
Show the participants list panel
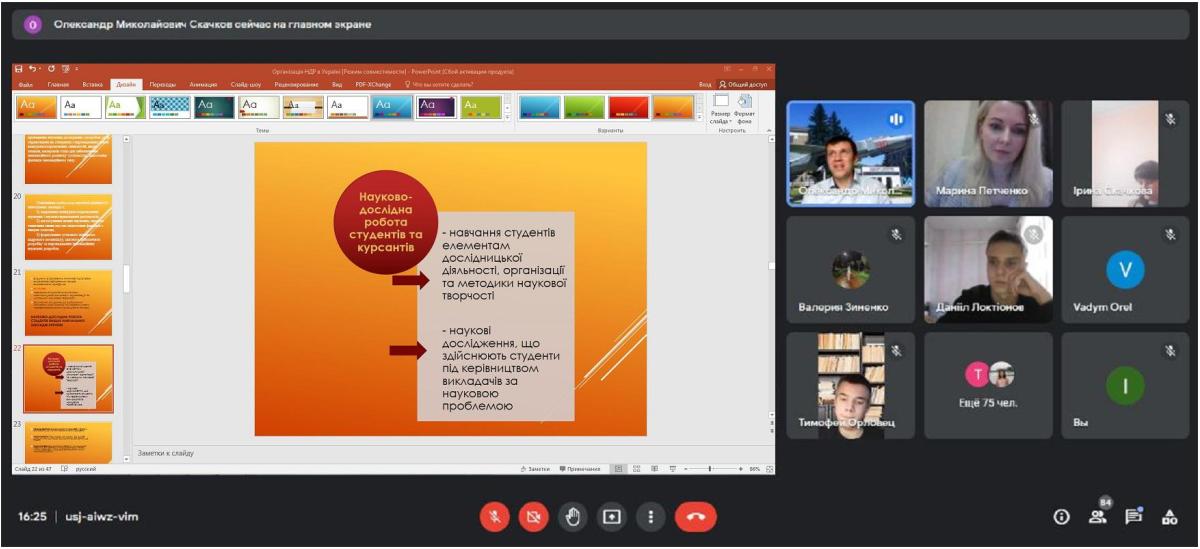coord(1098,517)
